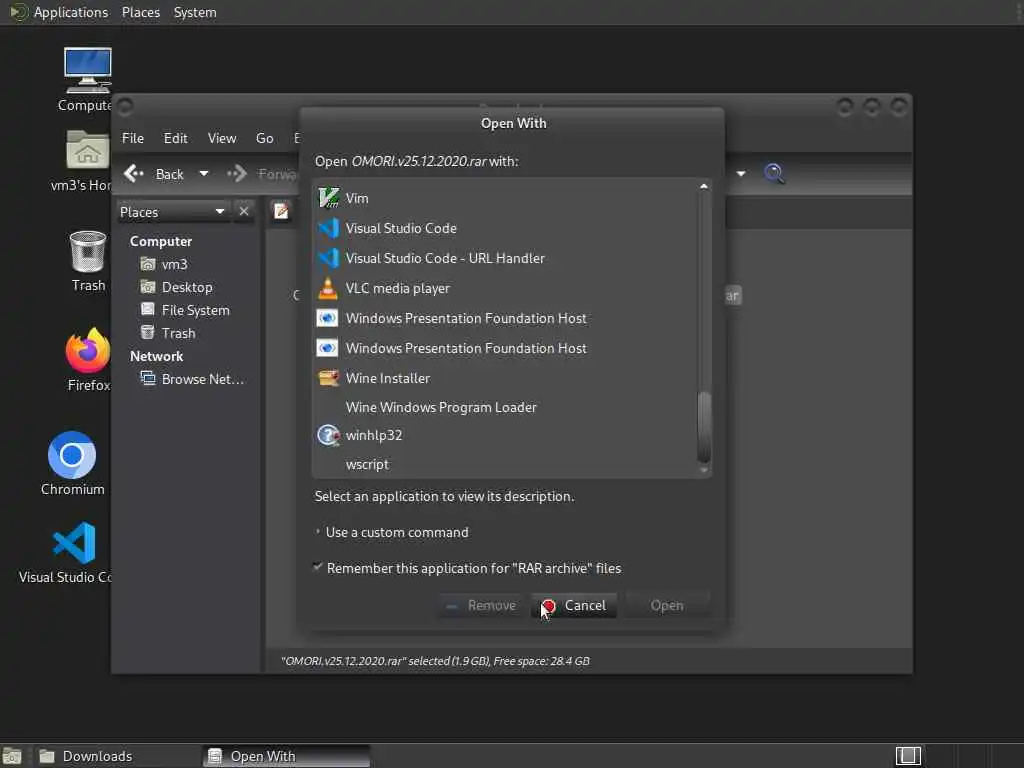1024x768 pixels.
Task: Choose Visual Studio Code - URL Handler icon
Action: [x=328, y=258]
